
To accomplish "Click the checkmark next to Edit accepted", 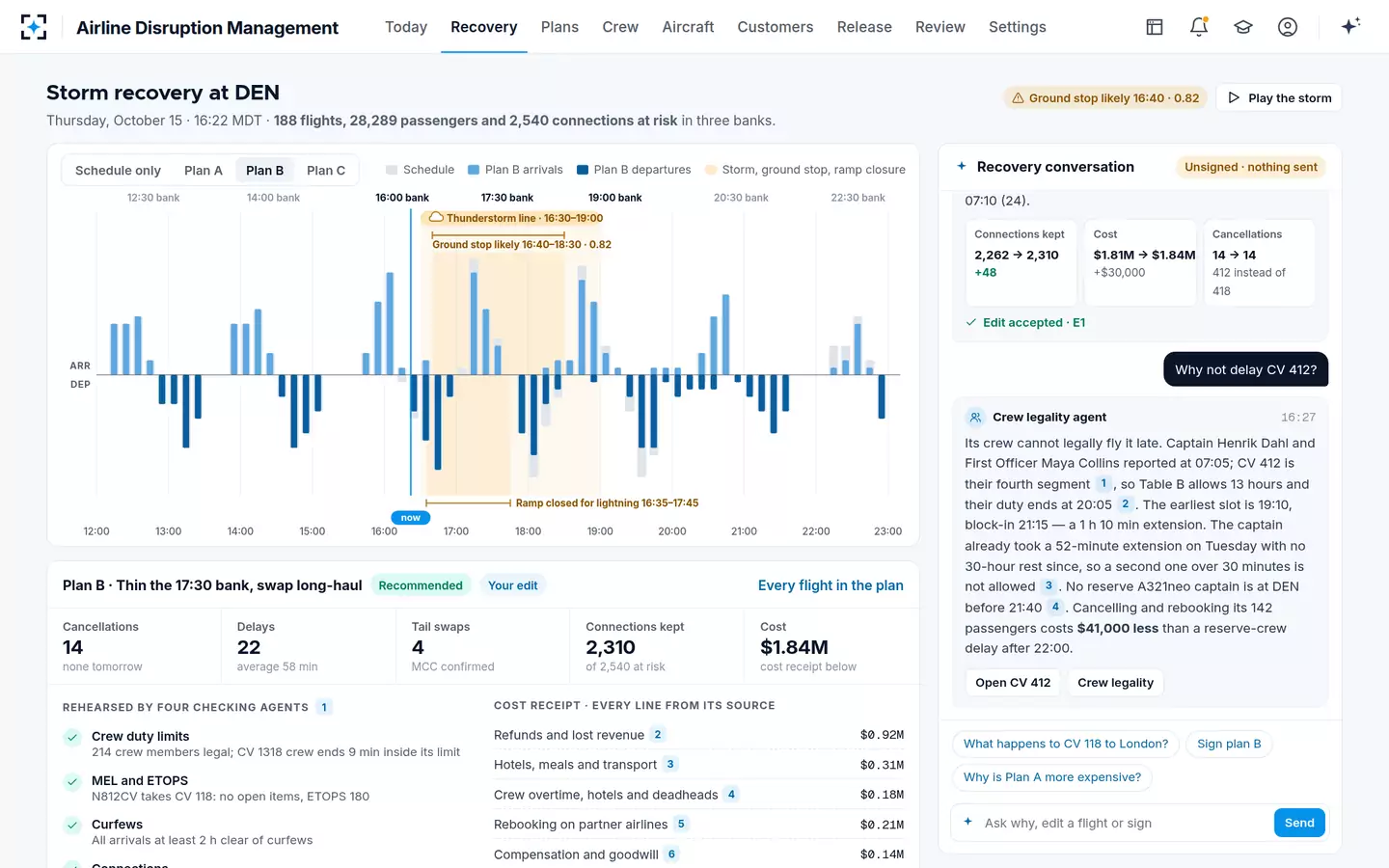I will click(971, 322).
